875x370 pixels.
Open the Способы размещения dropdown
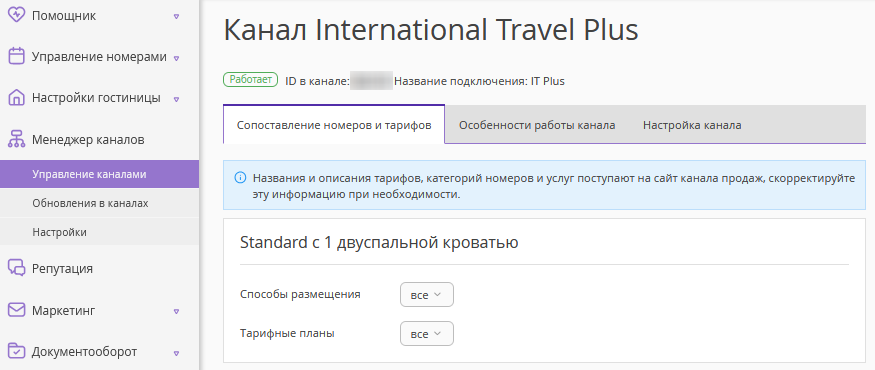point(427,295)
